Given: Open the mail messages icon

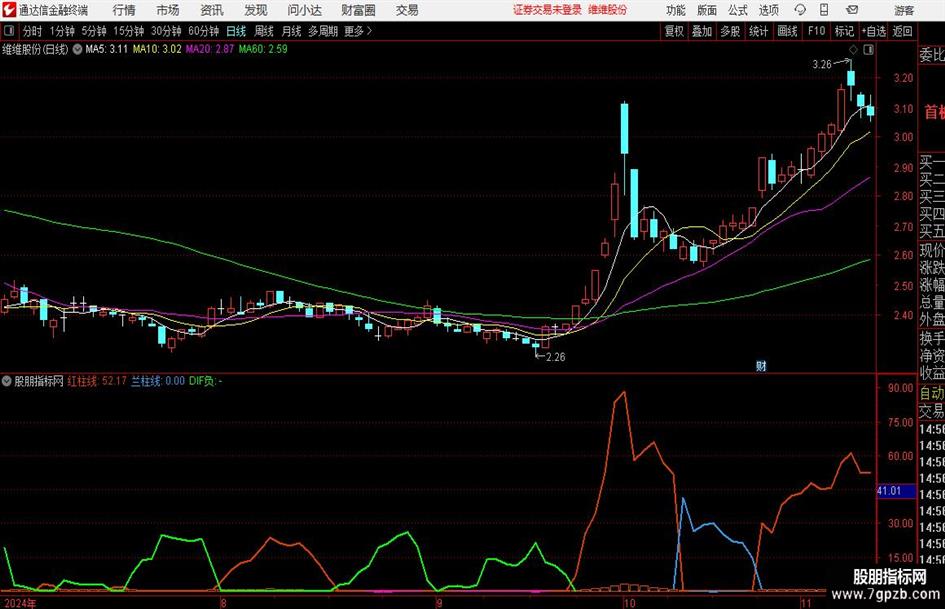Looking at the screenshot, I should click(852, 10).
